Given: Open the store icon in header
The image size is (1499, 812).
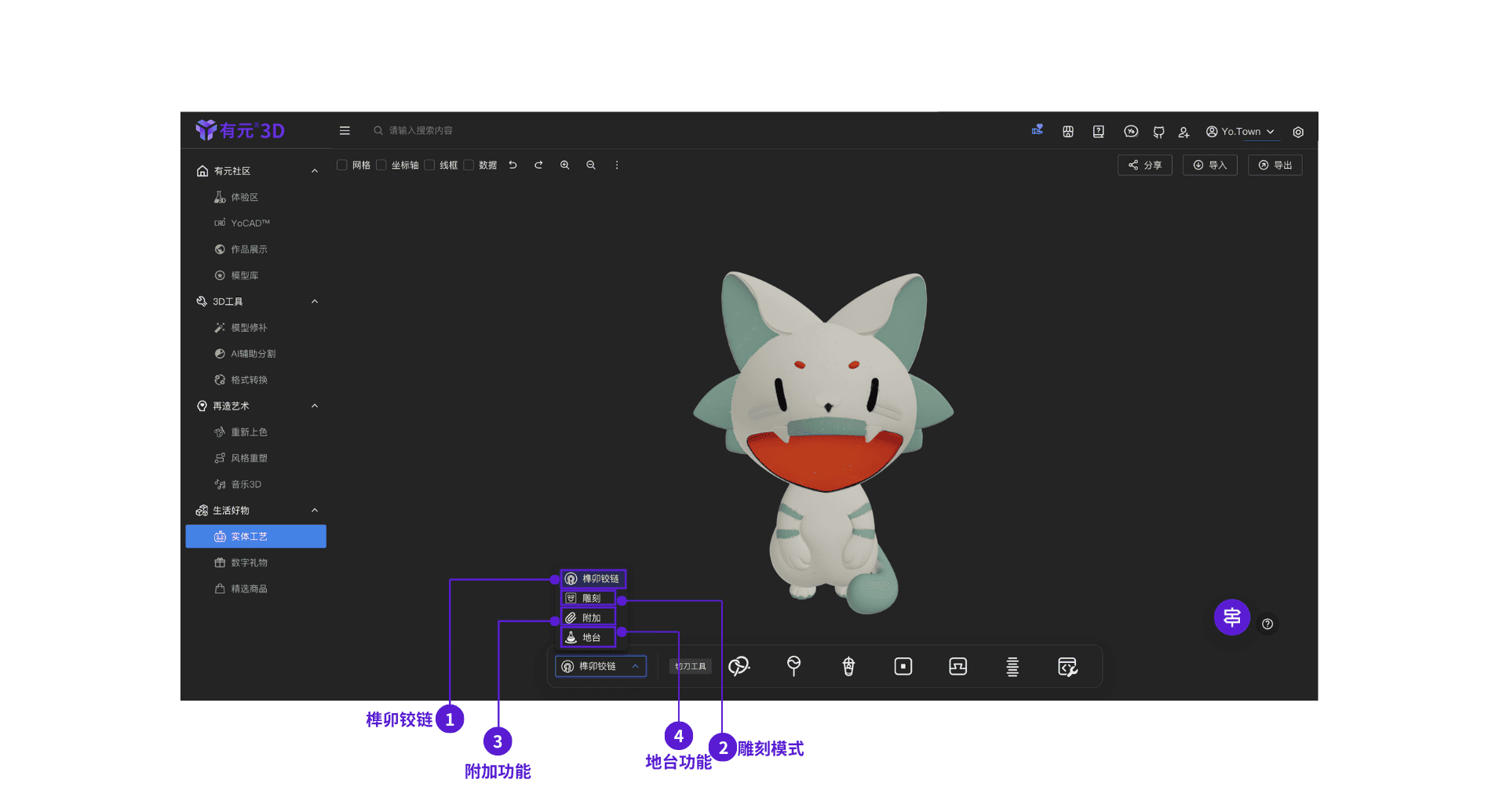Looking at the screenshot, I should tap(1068, 132).
